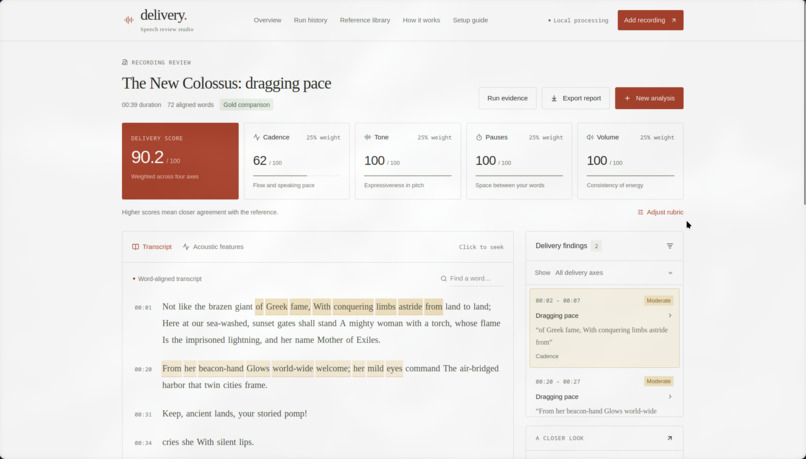The image size is (806, 459).
Task: Click the line "Keep, ancient lands, your storied pomp!"
Action: (x=234, y=413)
